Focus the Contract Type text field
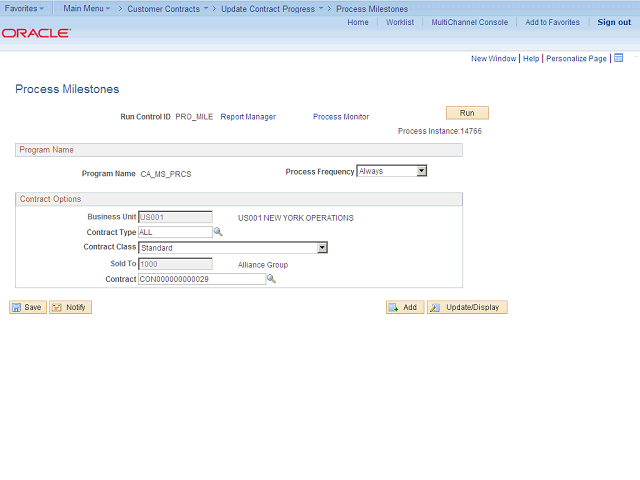 pos(175,232)
